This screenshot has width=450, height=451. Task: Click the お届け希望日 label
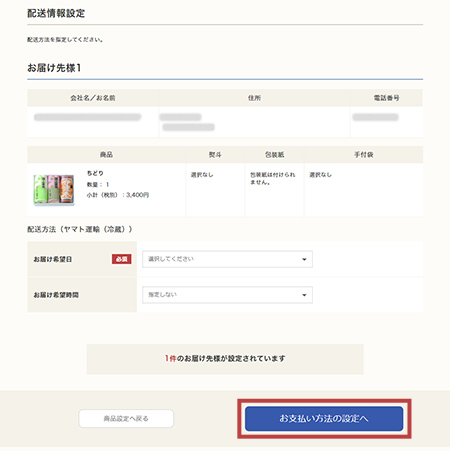pos(53,259)
